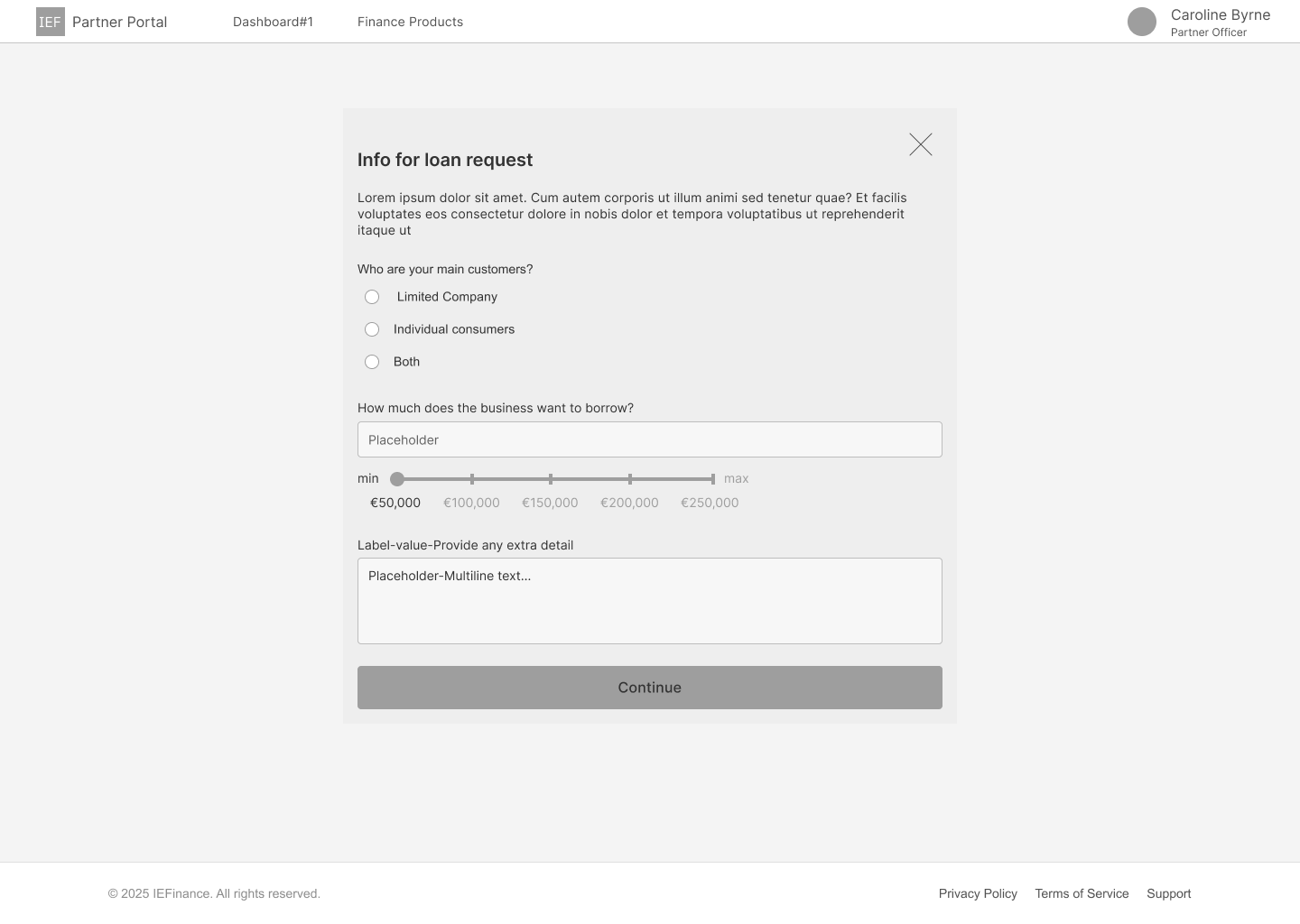Select the Limited Company option

pos(372,297)
